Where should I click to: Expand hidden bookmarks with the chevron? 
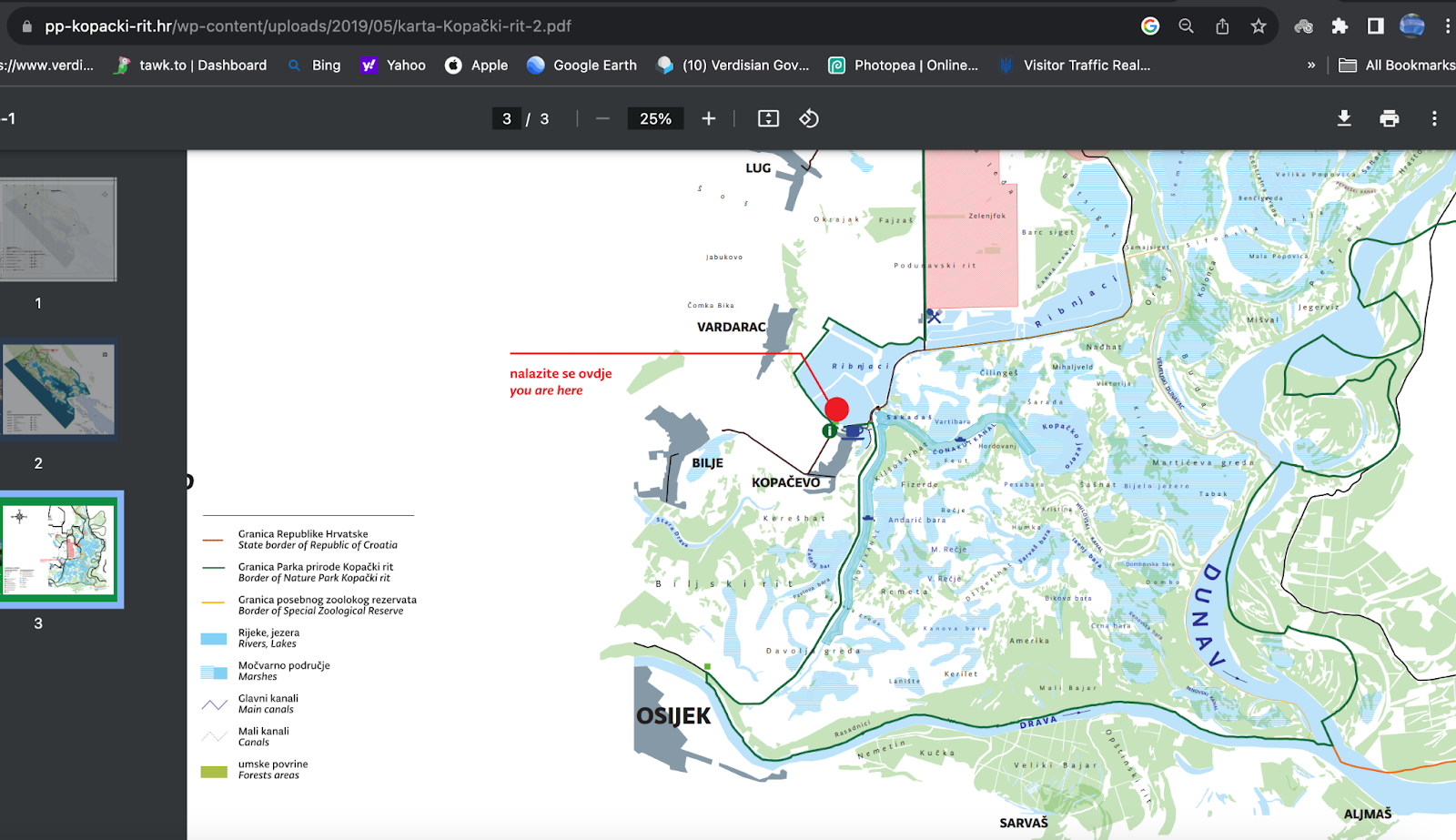[x=1311, y=66]
